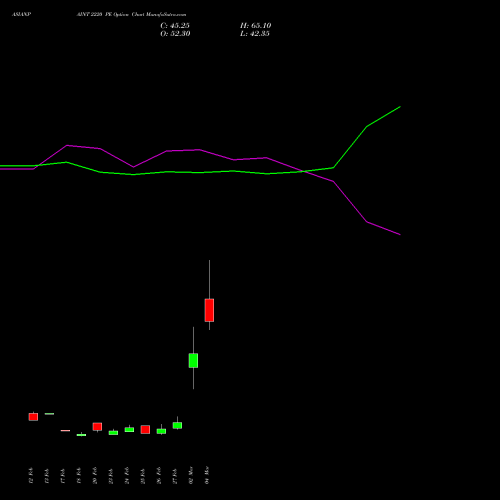500x500 pixels.
Task: Select the 25 Feb red candlestick
Action: click(x=145, y=429)
